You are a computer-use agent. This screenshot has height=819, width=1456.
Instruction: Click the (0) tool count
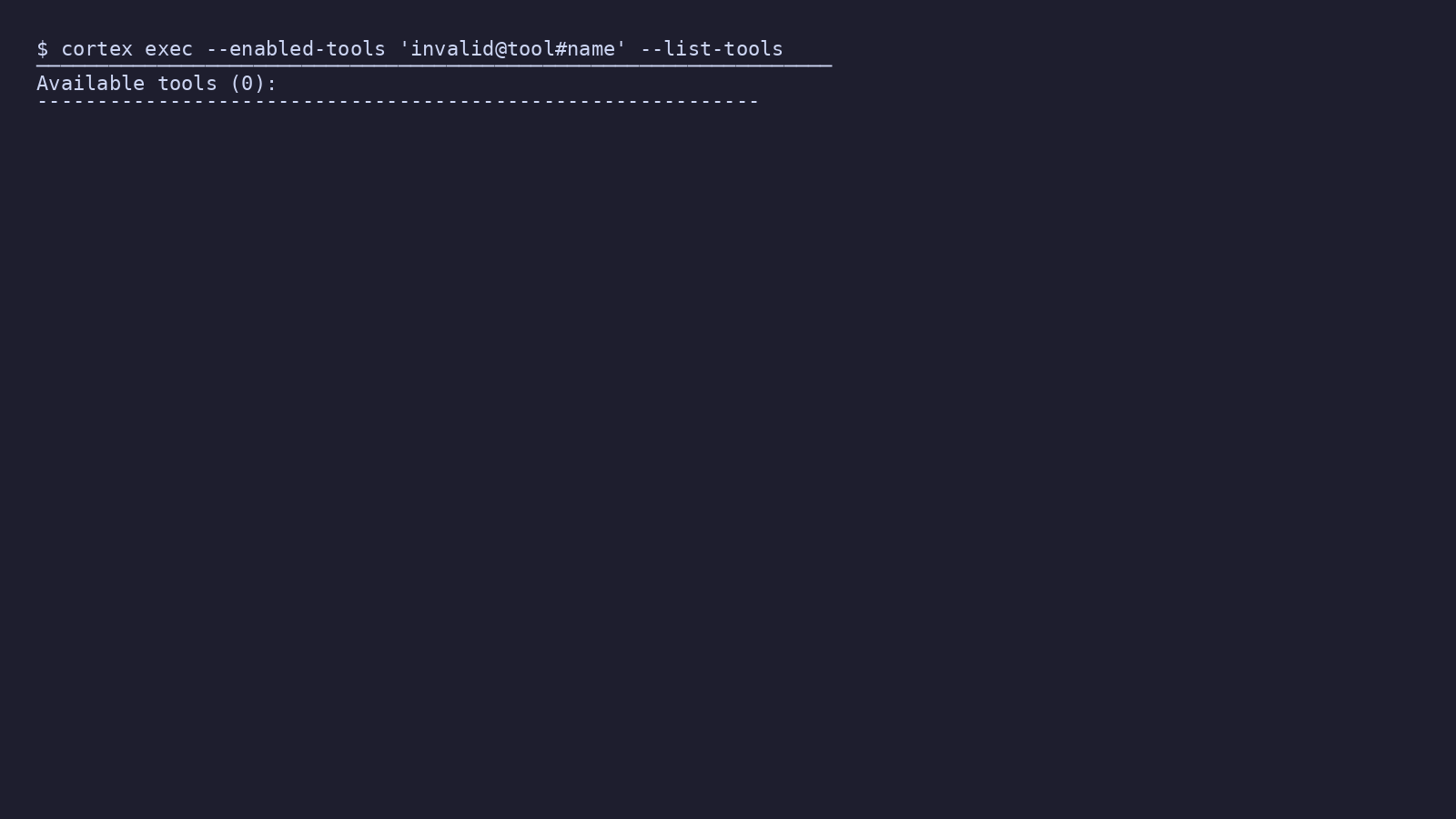click(x=247, y=84)
